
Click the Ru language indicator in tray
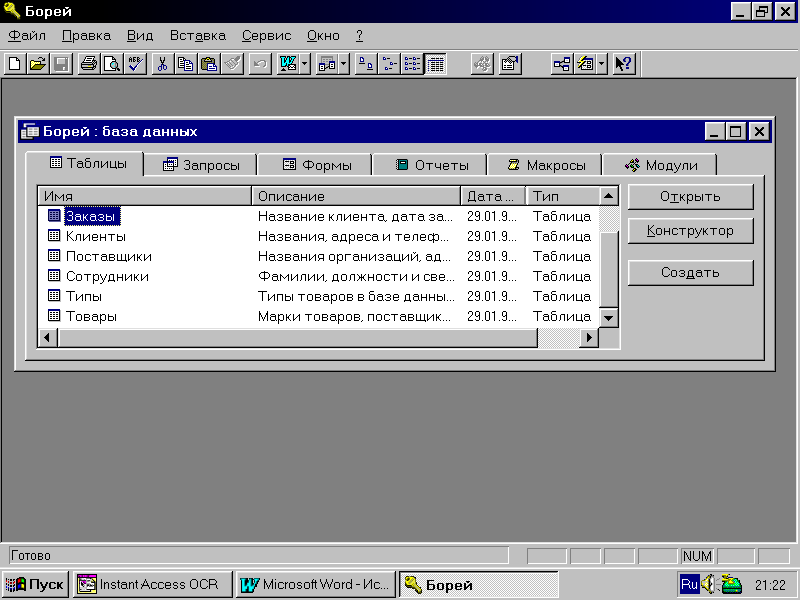[689, 584]
